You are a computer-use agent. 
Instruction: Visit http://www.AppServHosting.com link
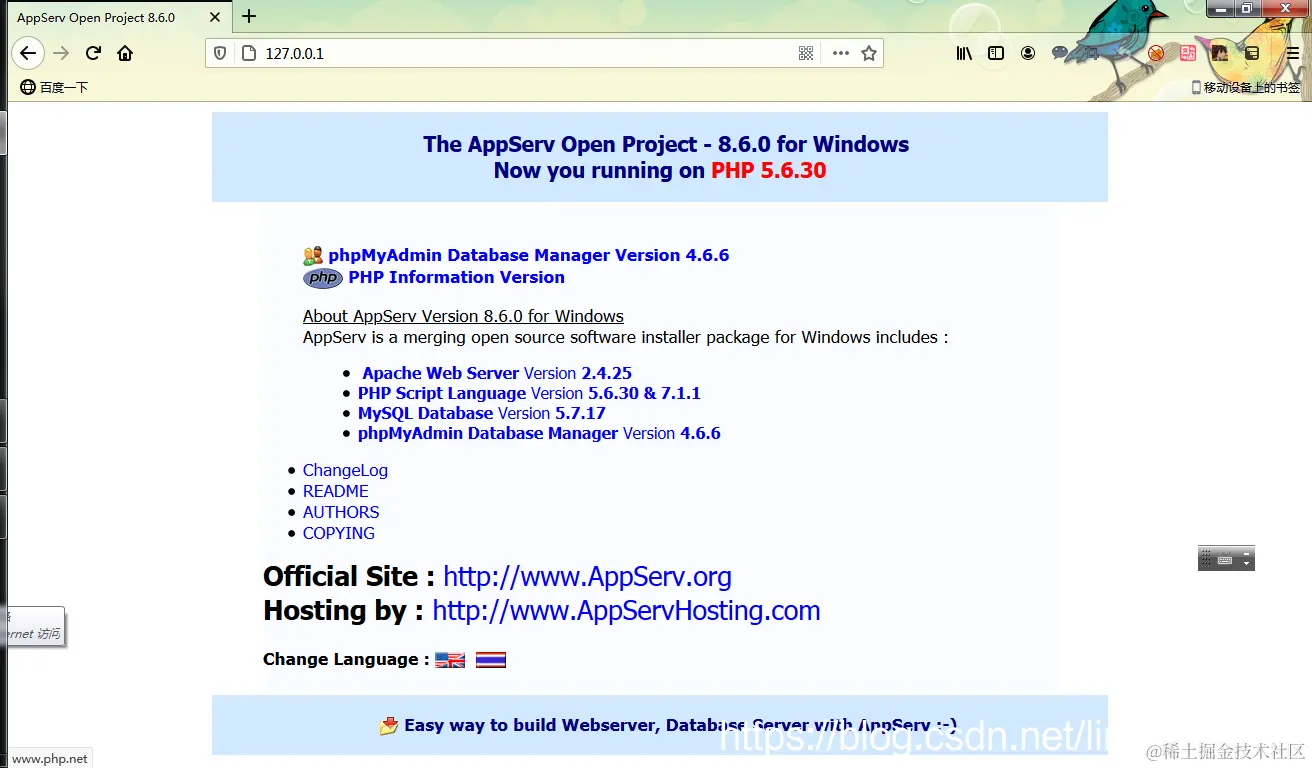pyautogui.click(x=626, y=611)
